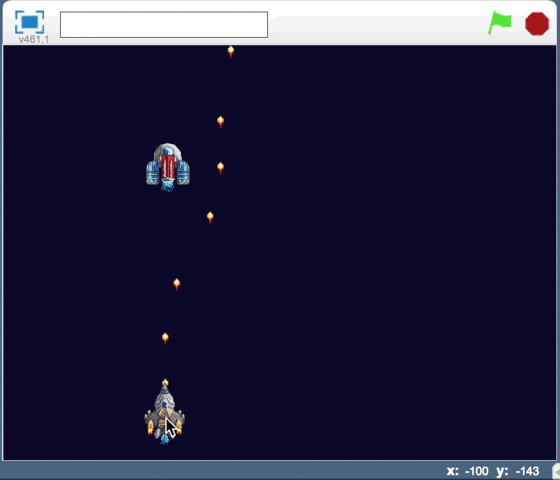
Task: Click the green flag to start the game
Action: (x=500, y=22)
